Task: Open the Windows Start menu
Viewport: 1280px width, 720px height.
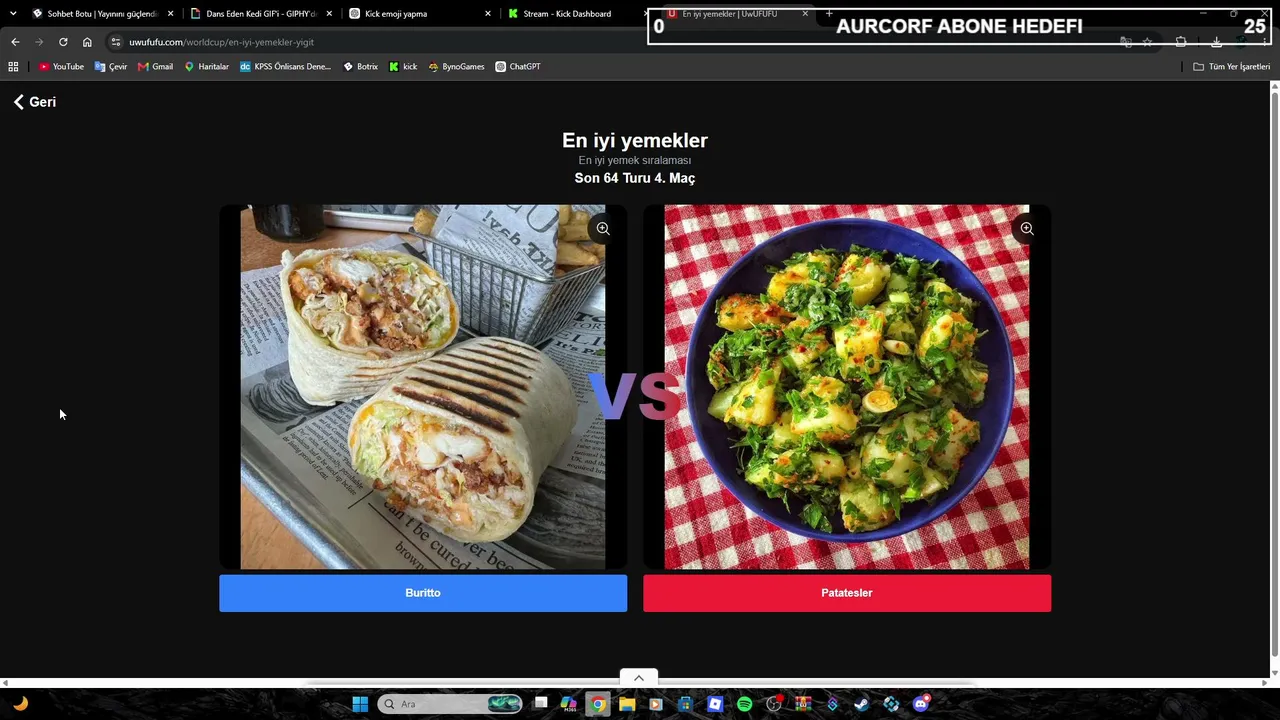Action: pos(360,704)
